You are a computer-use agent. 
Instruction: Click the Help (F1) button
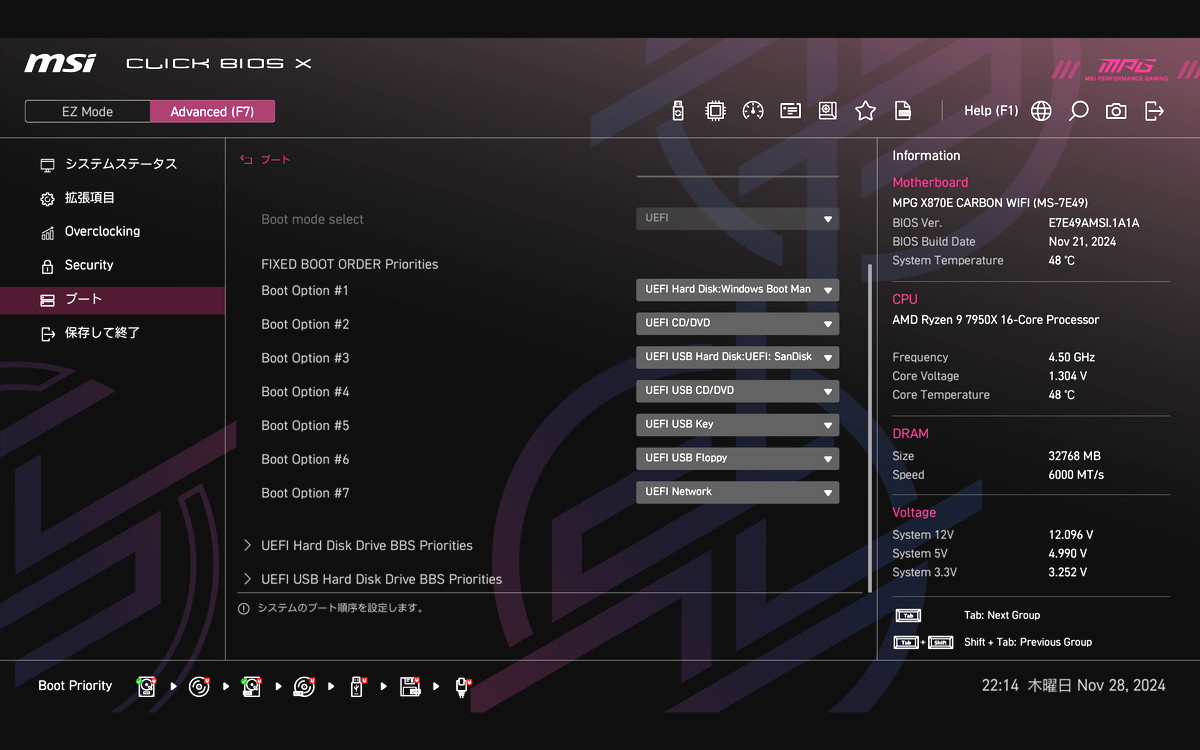991,111
